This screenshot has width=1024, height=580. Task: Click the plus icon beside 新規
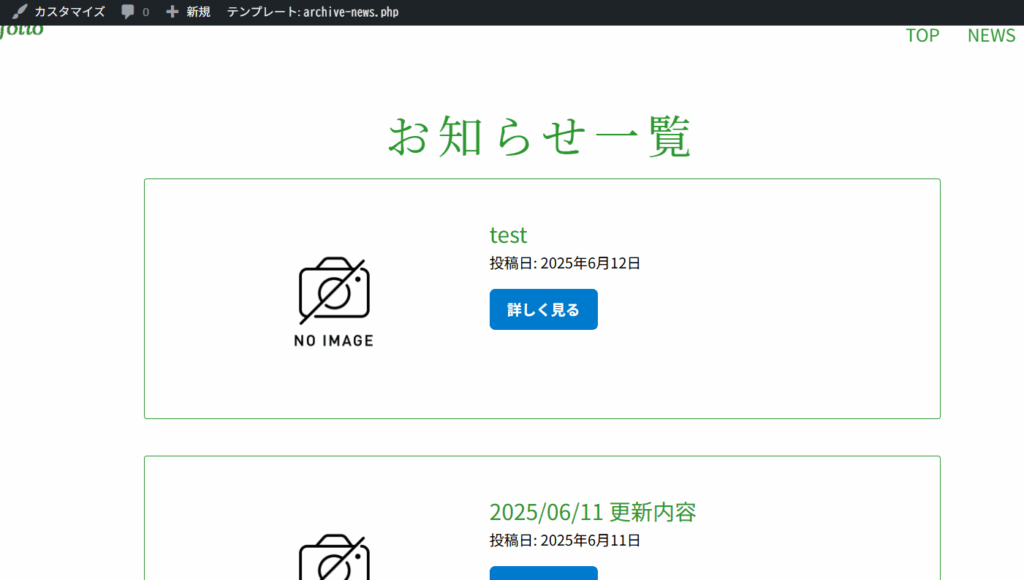172,12
